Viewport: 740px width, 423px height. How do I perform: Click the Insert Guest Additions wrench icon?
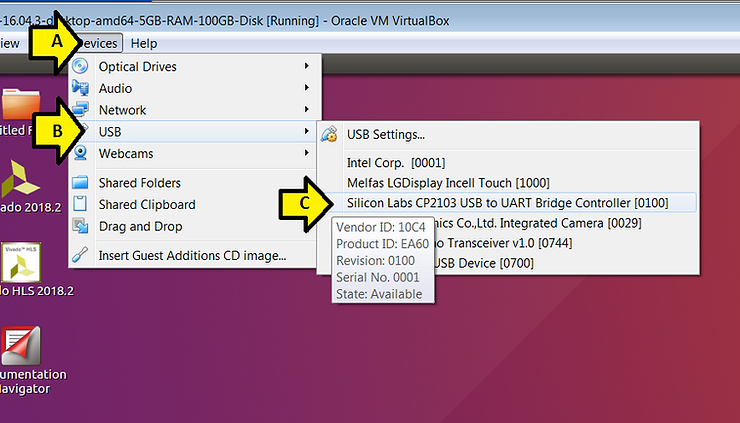(81, 255)
